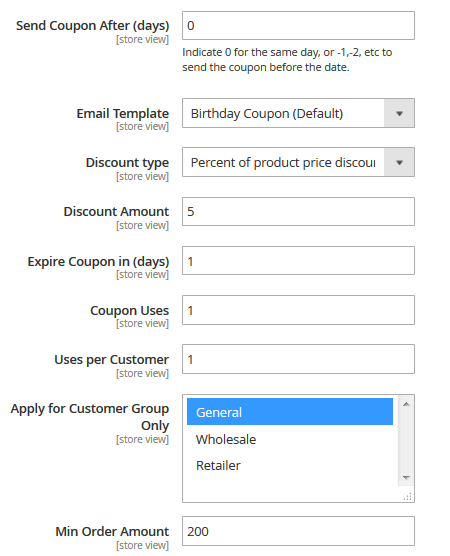Click customer group list scroll up arrow
450x556 pixels.
[406, 404]
